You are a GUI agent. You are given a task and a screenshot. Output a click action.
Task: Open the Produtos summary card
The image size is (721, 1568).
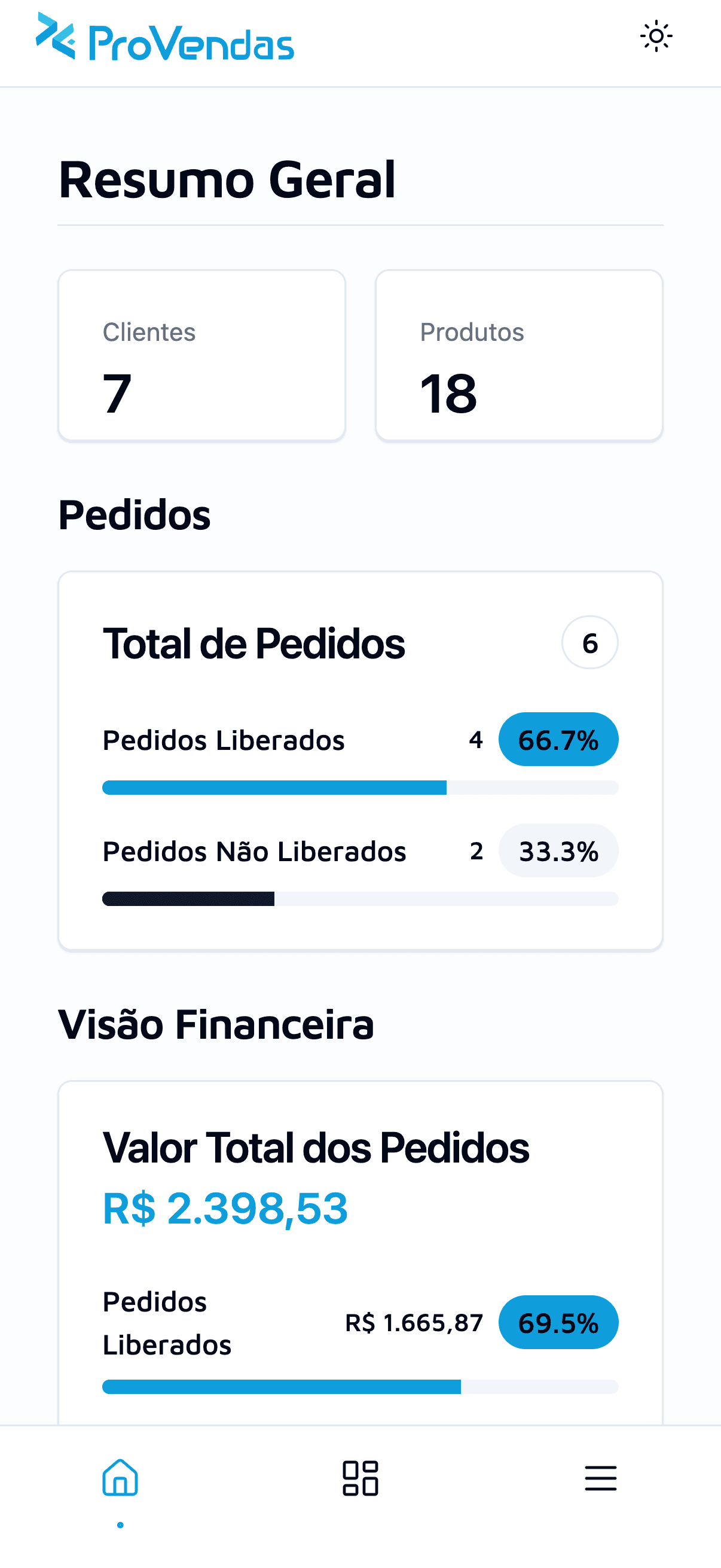pos(519,355)
